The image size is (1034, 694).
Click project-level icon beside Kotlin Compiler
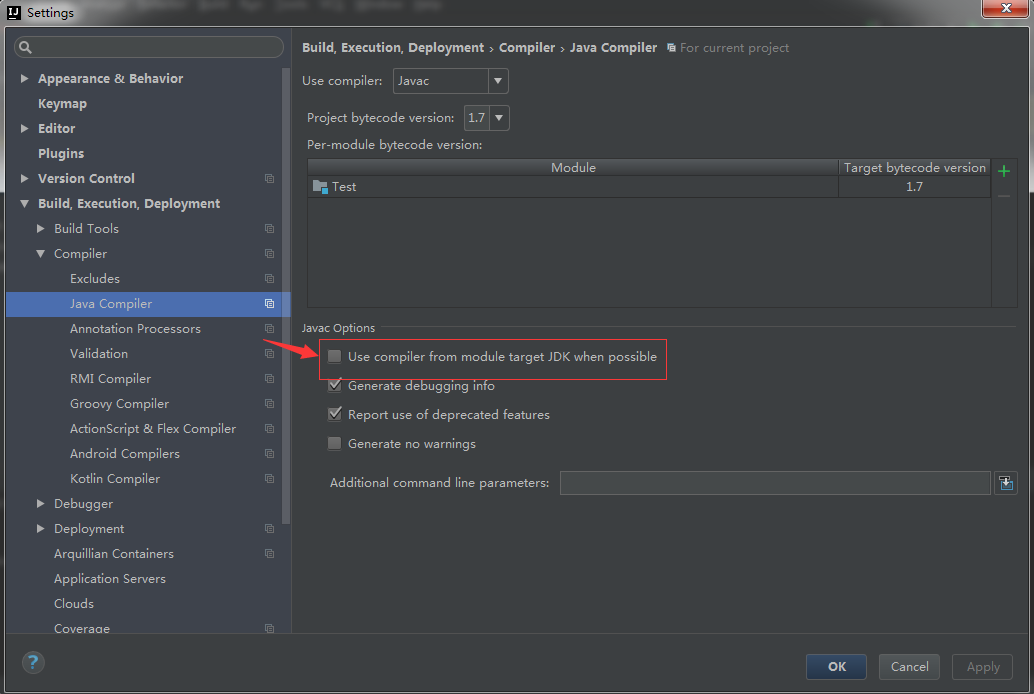(269, 478)
